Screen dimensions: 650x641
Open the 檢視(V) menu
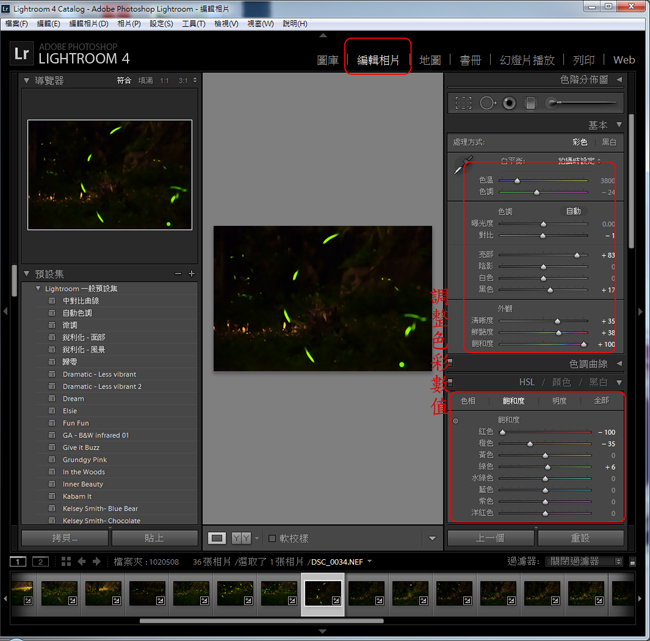pyautogui.click(x=226, y=24)
